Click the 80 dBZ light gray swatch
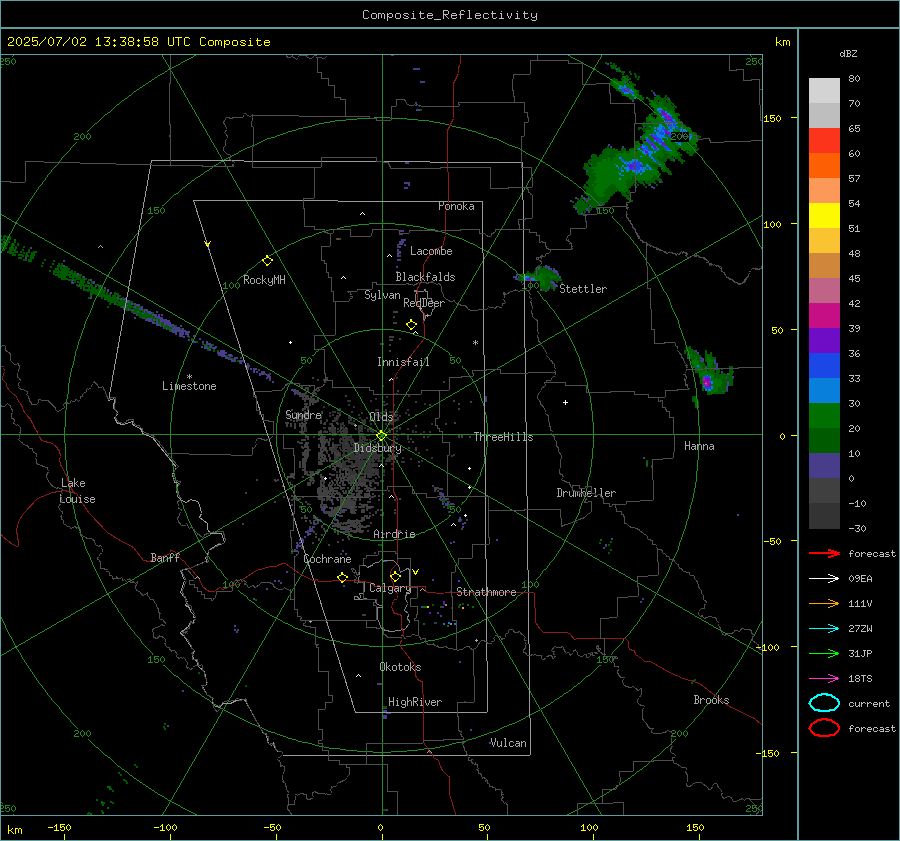Image resolution: width=900 pixels, height=841 pixels. 824,91
